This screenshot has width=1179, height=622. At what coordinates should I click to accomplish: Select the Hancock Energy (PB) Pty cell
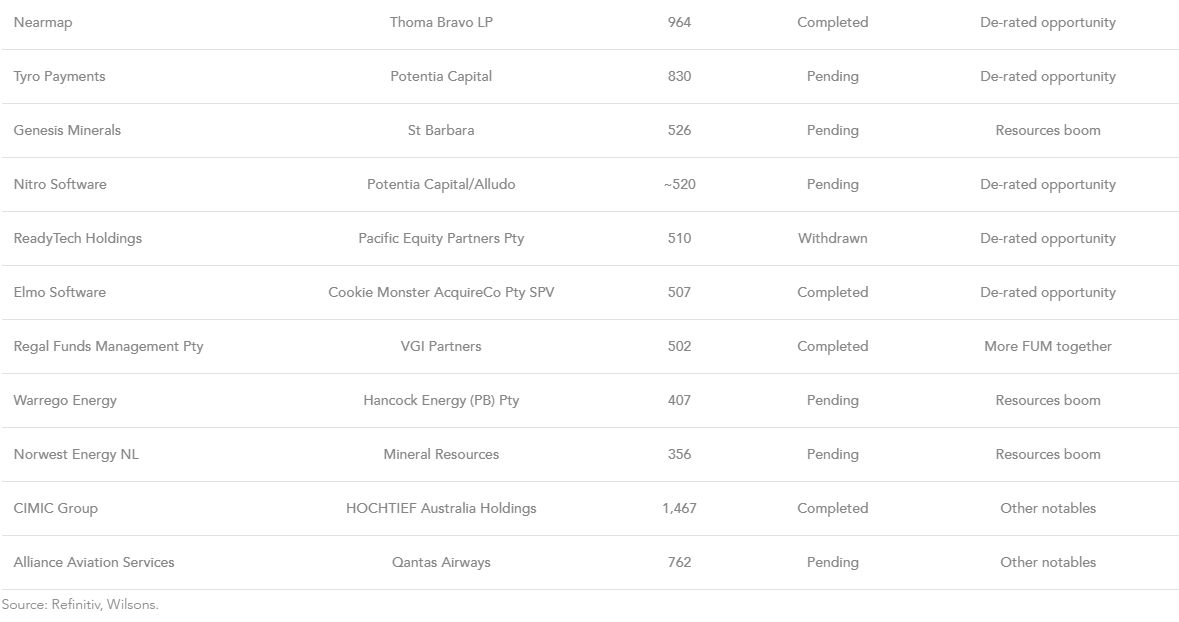(441, 400)
